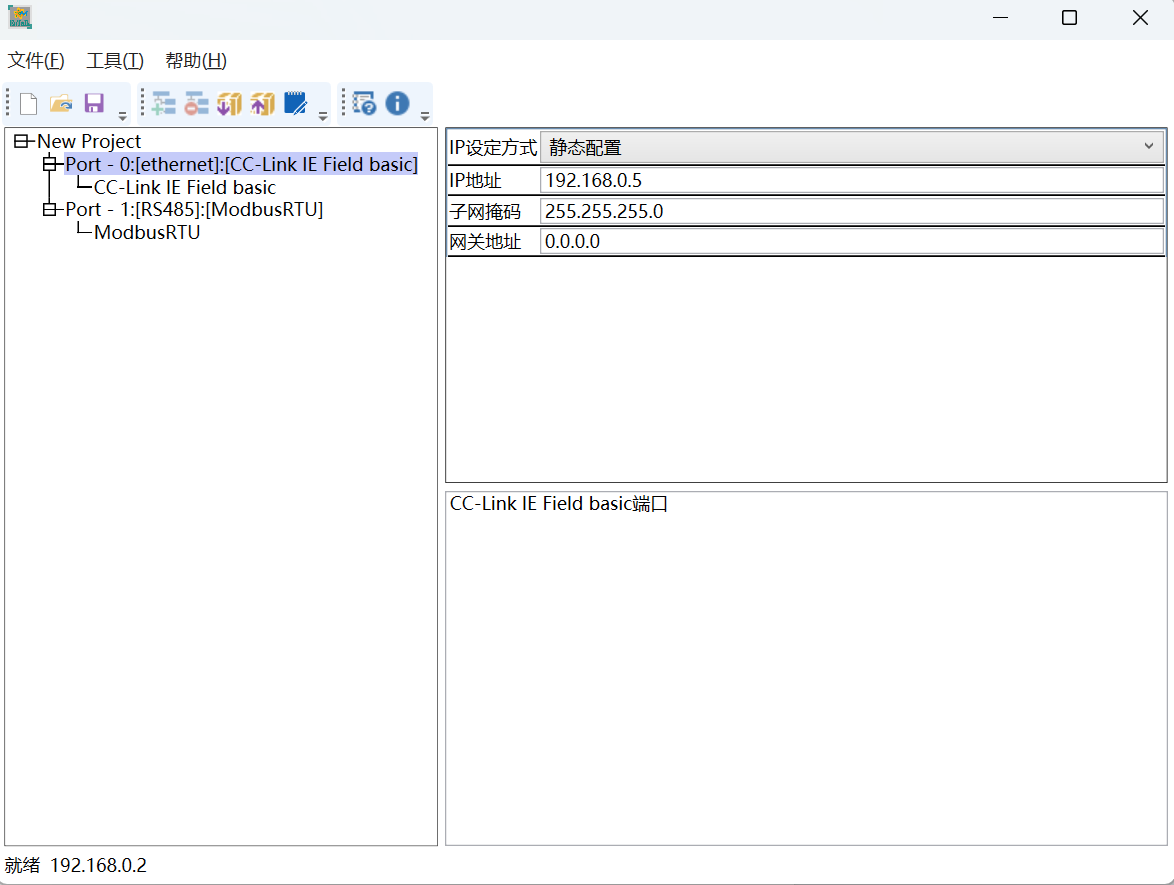Viewport: 1174px width, 885px height.
Task: Close the application window
Action: [x=1140, y=17]
